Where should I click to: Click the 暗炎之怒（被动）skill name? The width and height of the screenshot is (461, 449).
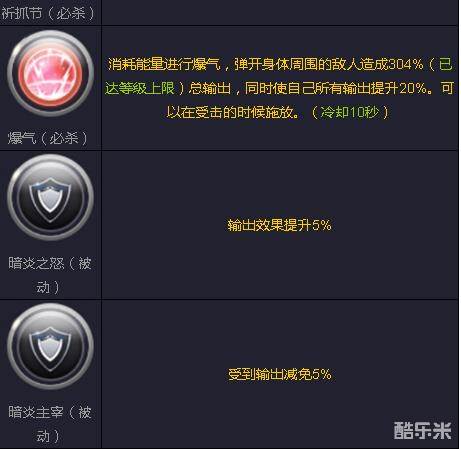click(x=50, y=275)
